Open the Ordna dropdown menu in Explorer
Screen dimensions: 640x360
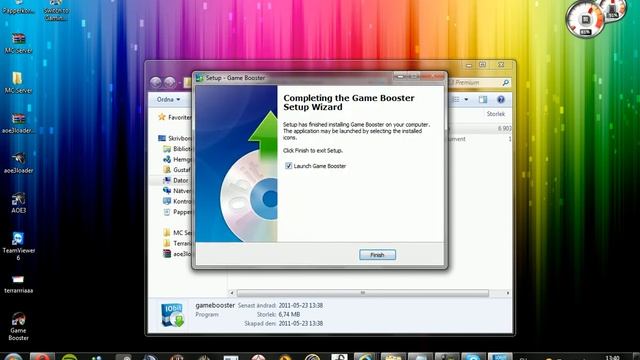tap(168, 100)
